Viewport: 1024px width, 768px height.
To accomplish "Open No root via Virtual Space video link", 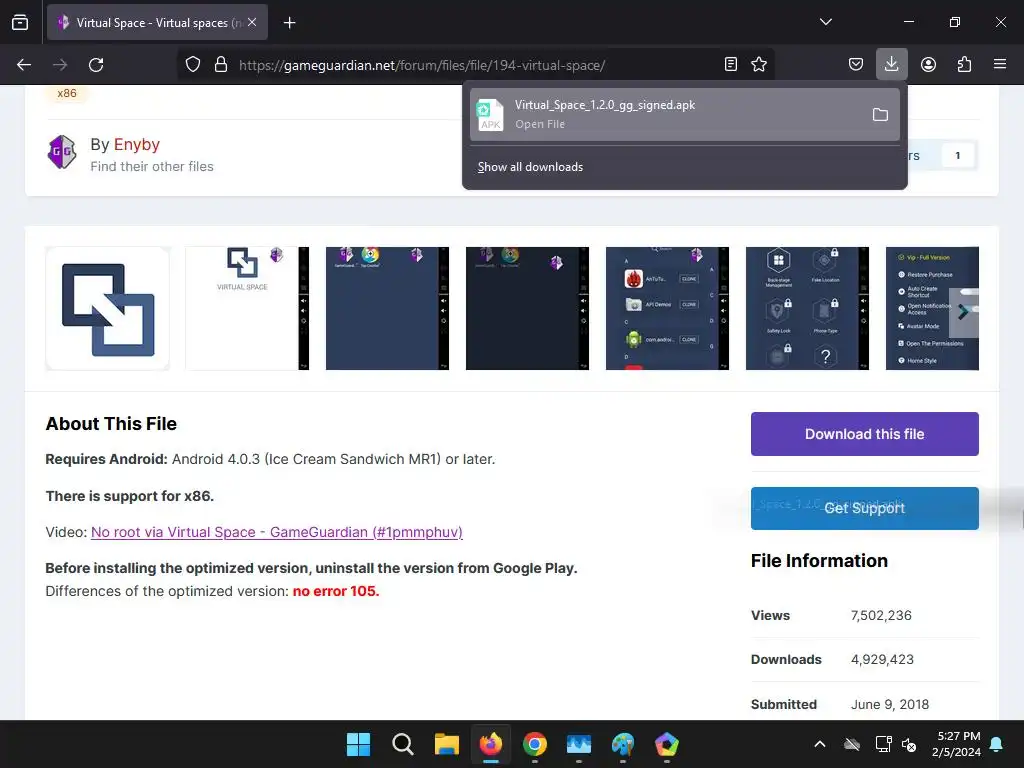I will [277, 532].
